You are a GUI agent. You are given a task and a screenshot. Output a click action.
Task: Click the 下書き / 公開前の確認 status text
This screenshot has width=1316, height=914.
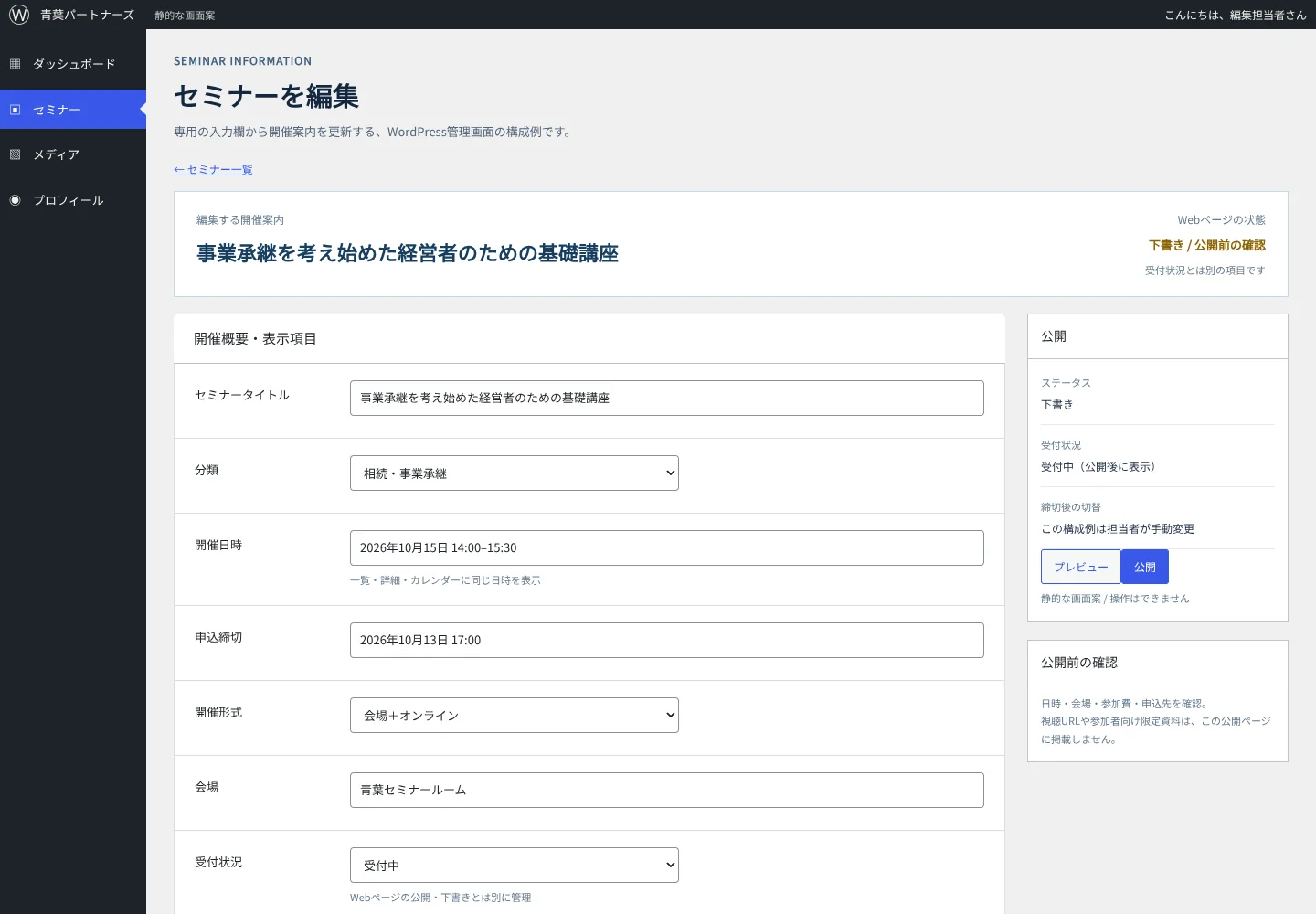tap(1207, 245)
